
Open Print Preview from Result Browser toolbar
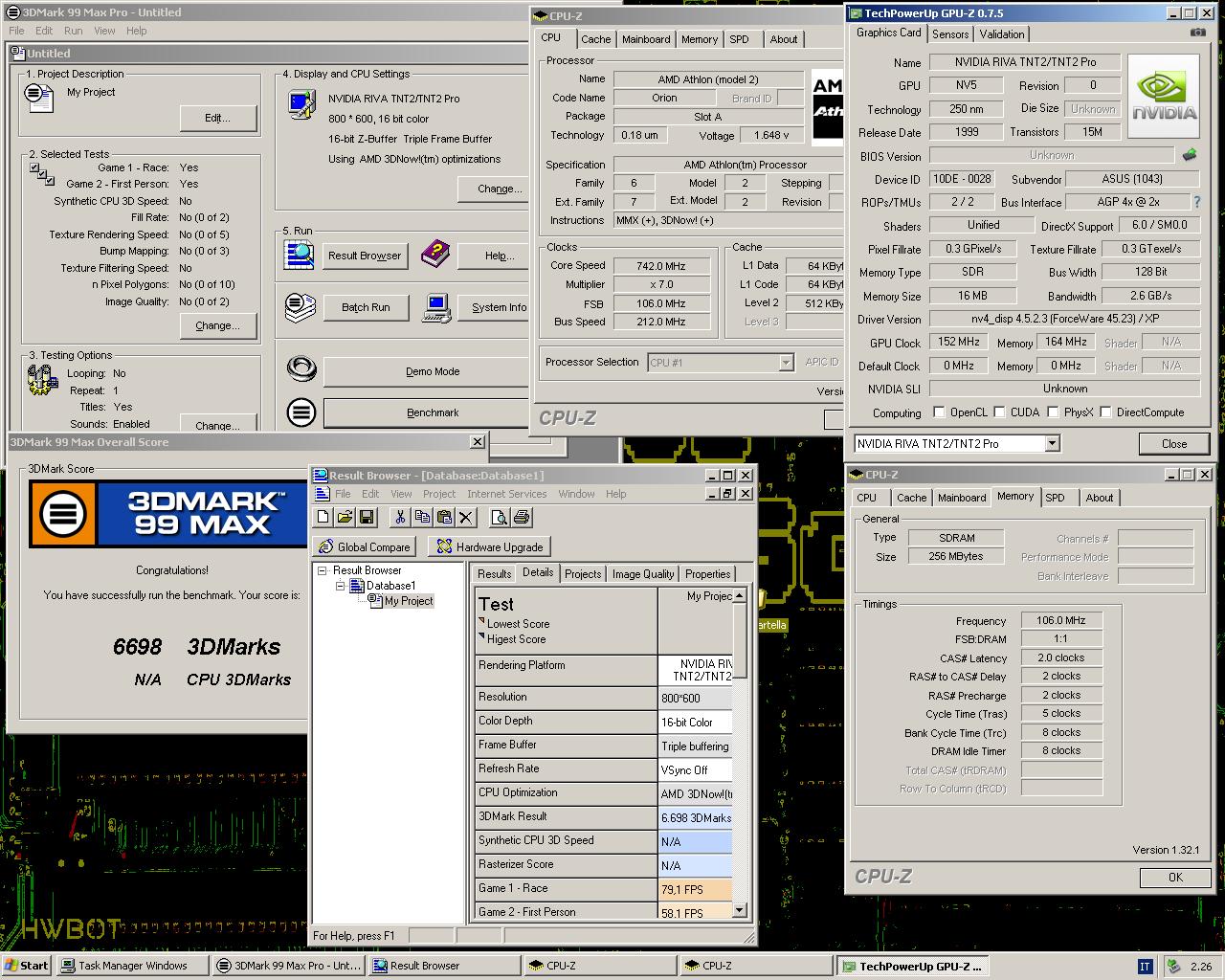click(x=499, y=518)
